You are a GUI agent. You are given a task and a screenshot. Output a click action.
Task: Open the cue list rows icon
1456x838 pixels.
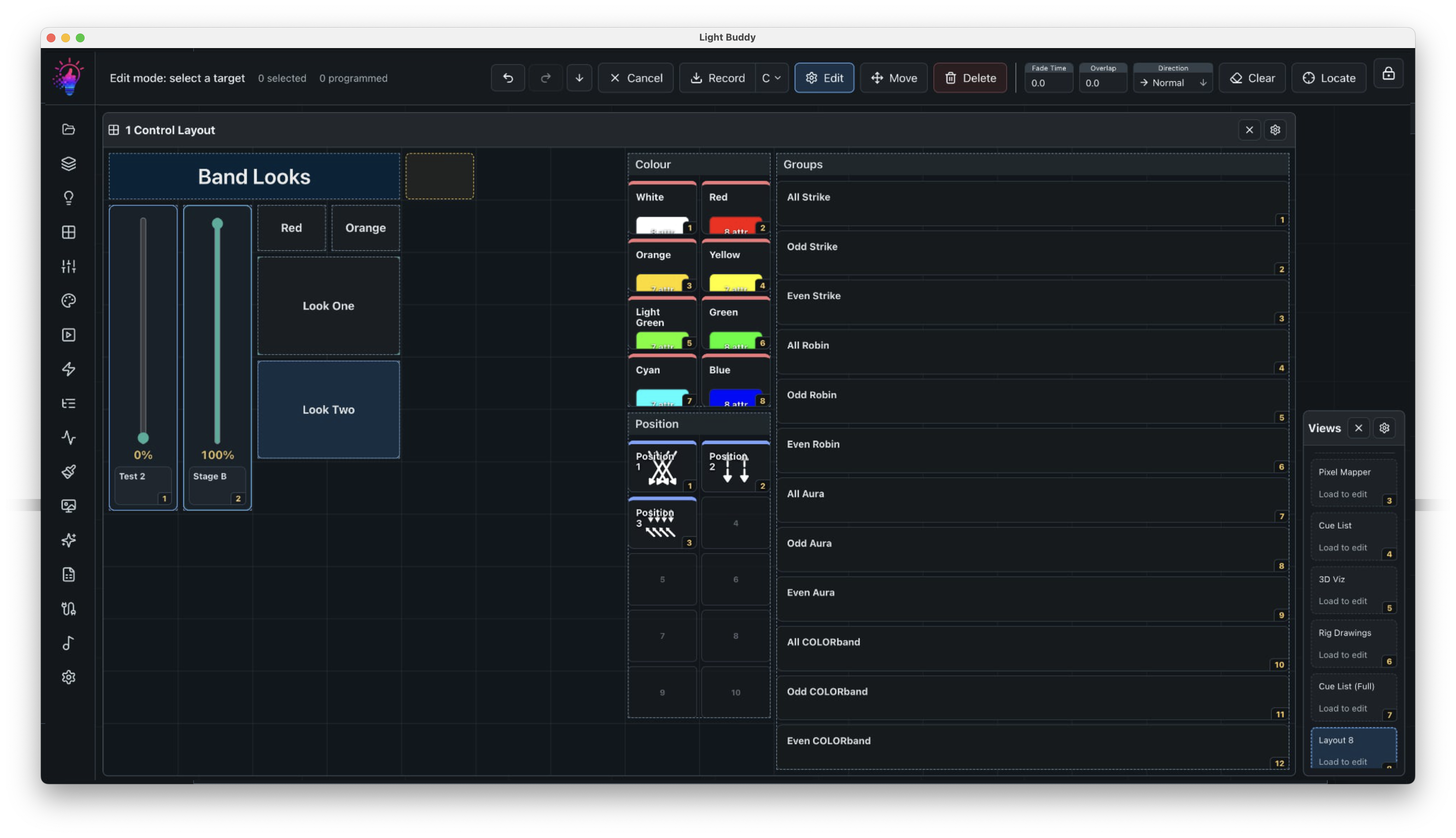(x=69, y=404)
